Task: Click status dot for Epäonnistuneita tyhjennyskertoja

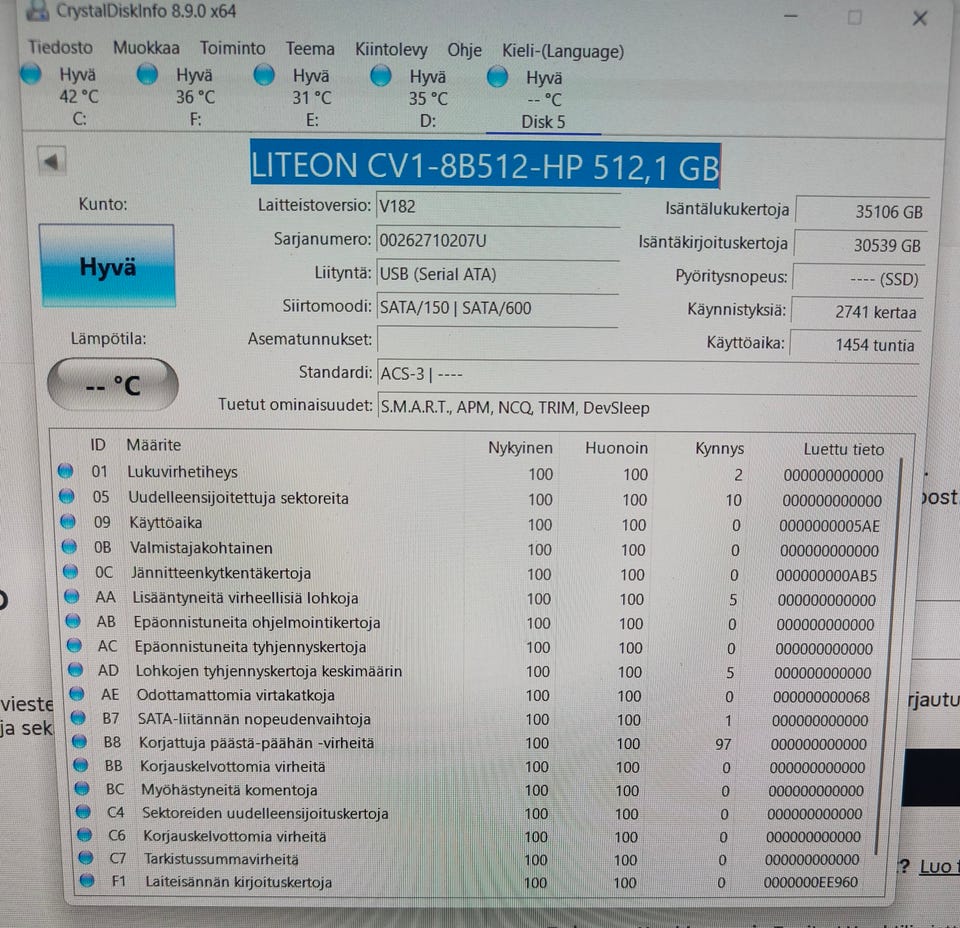Action: tap(75, 645)
